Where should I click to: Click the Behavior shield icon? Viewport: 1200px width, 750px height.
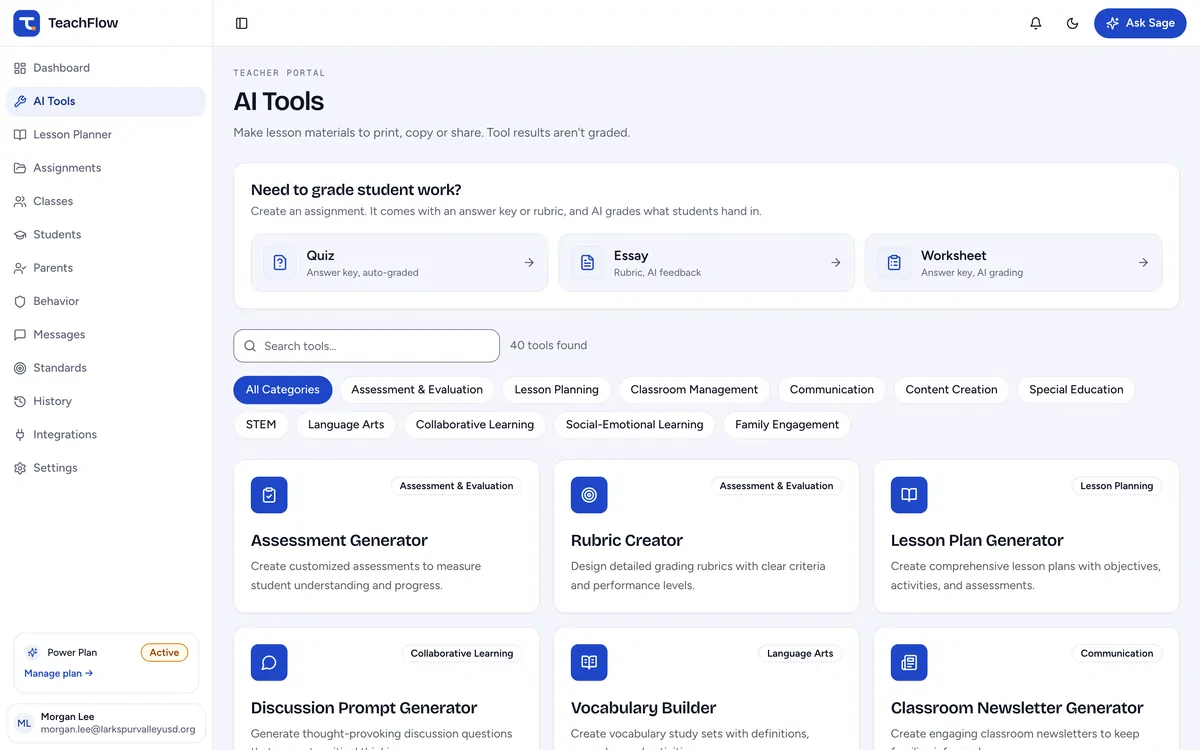[x=20, y=301]
